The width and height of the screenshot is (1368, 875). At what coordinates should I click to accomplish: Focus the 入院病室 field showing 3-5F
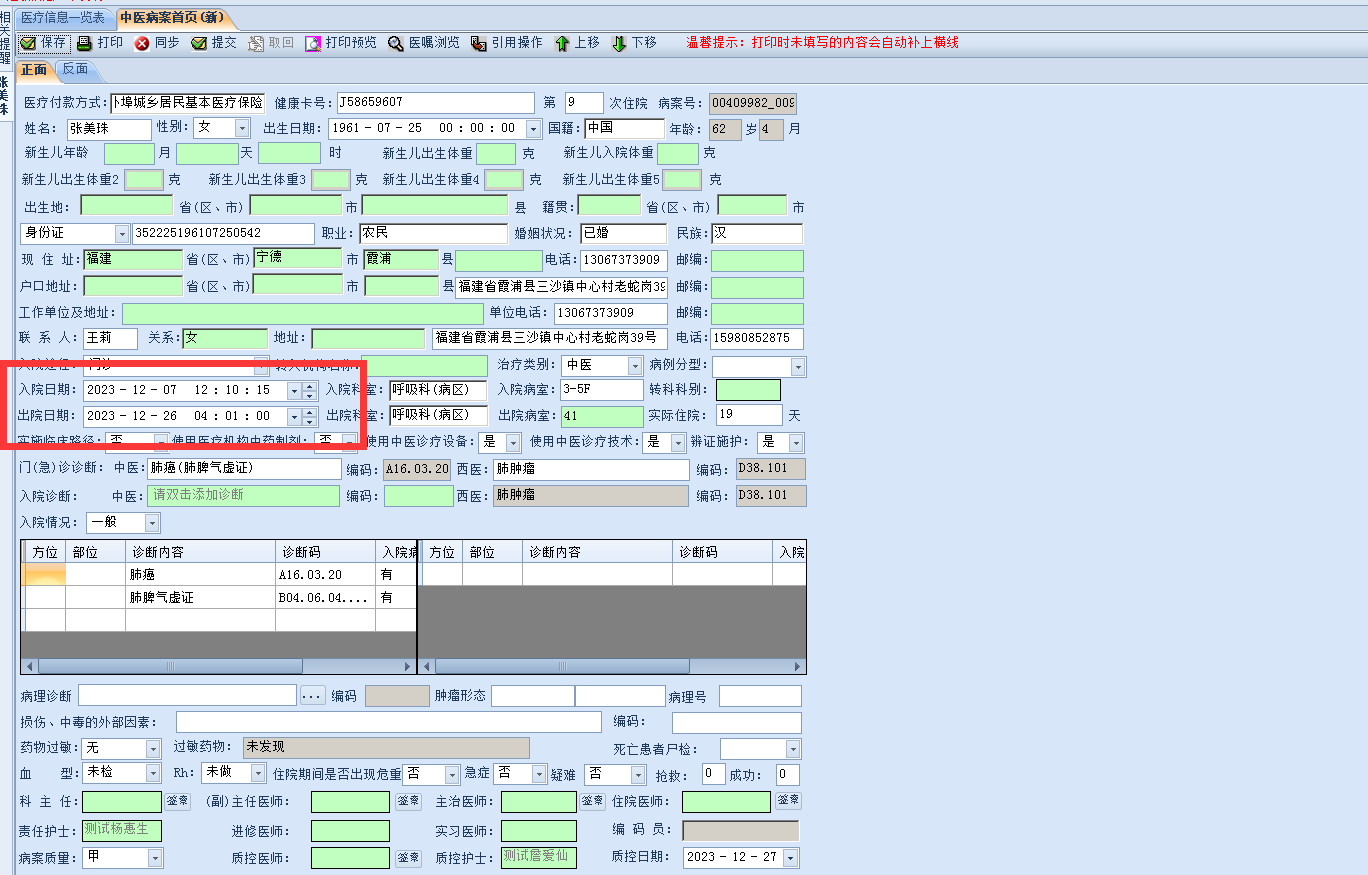[601, 390]
